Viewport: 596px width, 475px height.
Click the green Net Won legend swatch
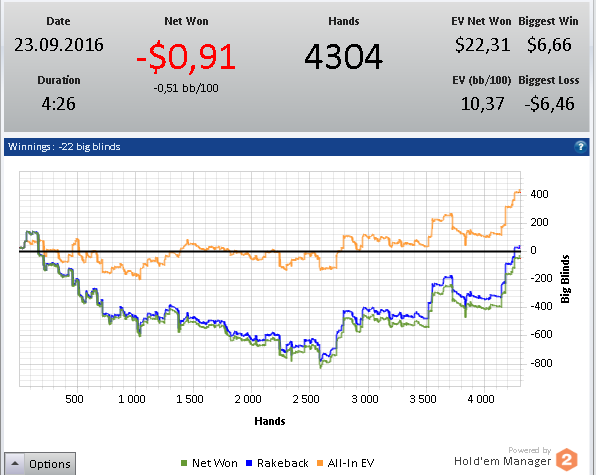[184, 463]
